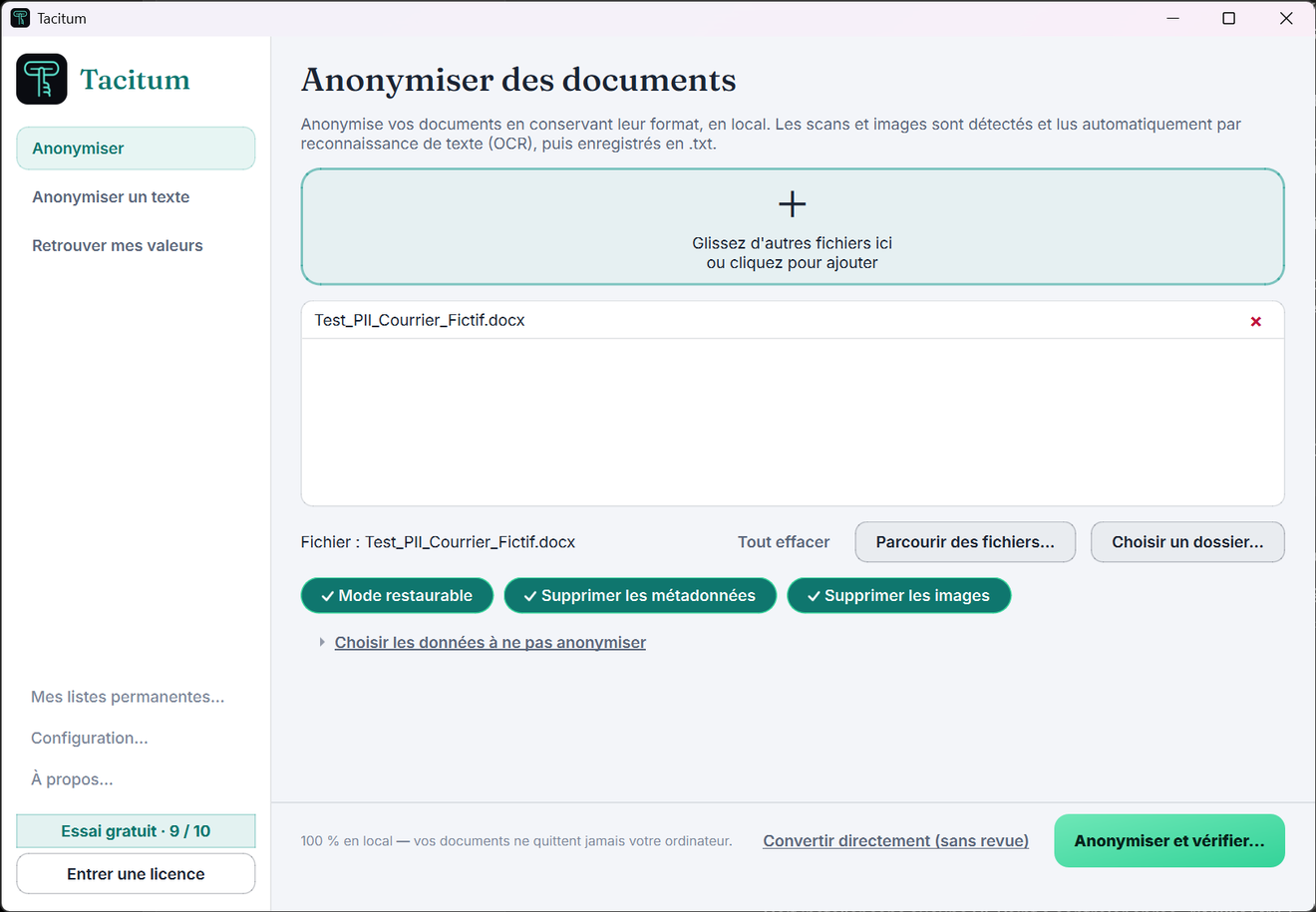Click Parcourir des fichiers... button
Viewport: 1316px width, 912px height.
(x=965, y=542)
